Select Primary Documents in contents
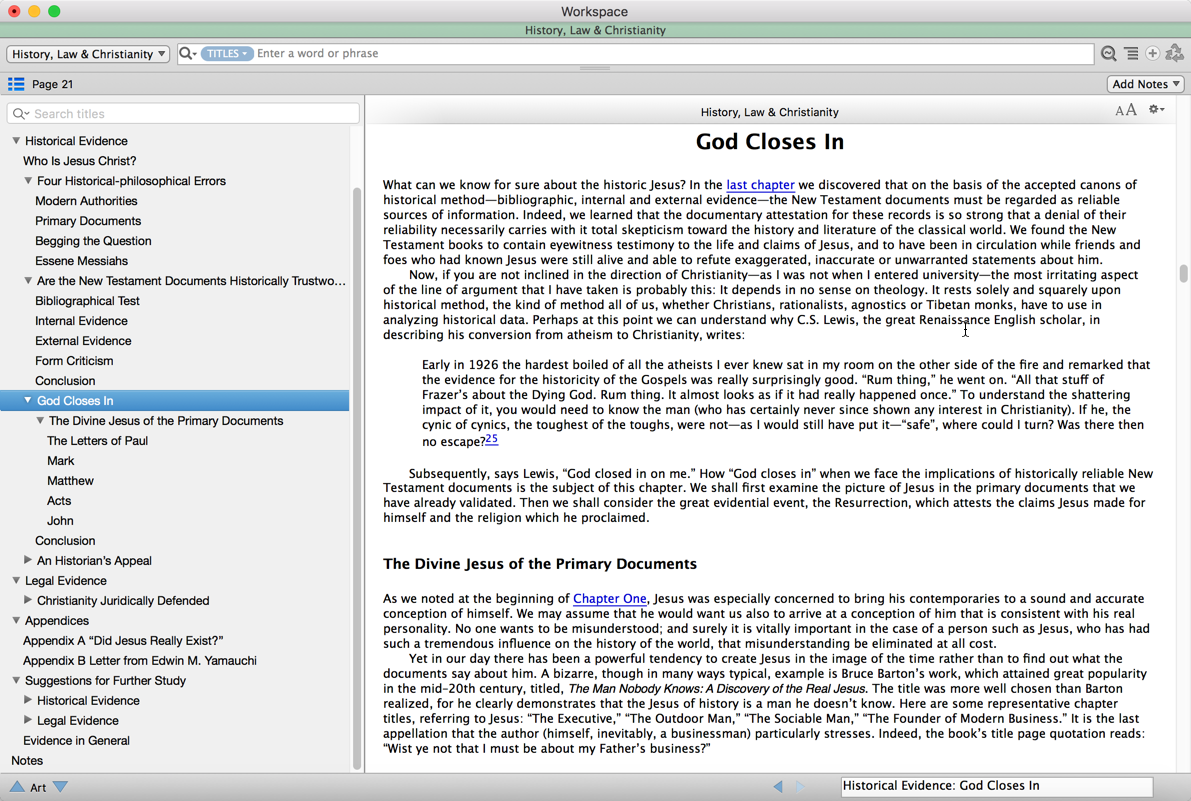The width and height of the screenshot is (1191, 801). [x=88, y=221]
